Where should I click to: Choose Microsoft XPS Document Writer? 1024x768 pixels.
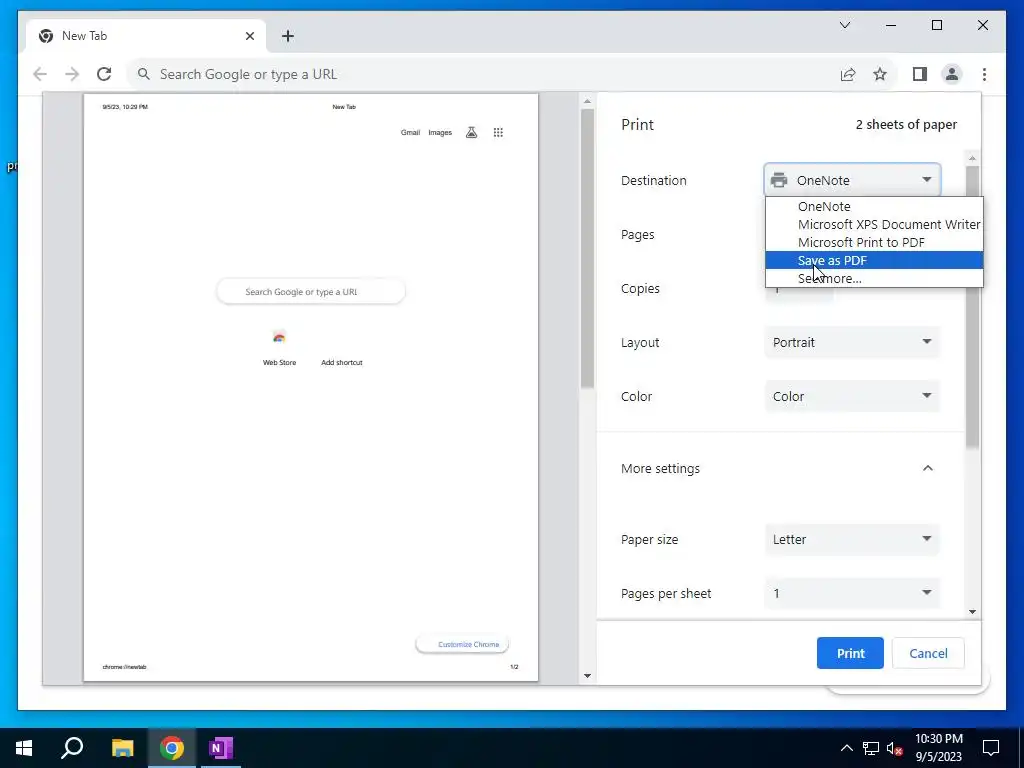point(874,224)
